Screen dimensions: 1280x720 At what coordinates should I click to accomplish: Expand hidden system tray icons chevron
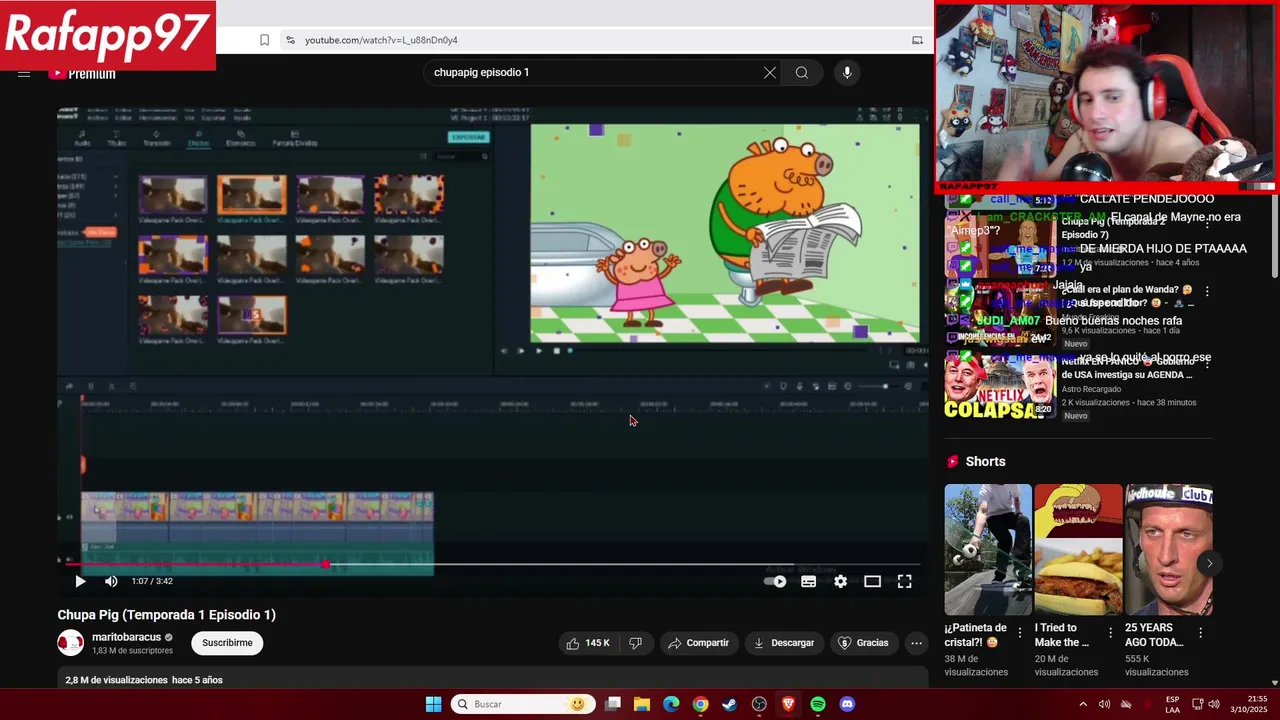pyautogui.click(x=1083, y=704)
